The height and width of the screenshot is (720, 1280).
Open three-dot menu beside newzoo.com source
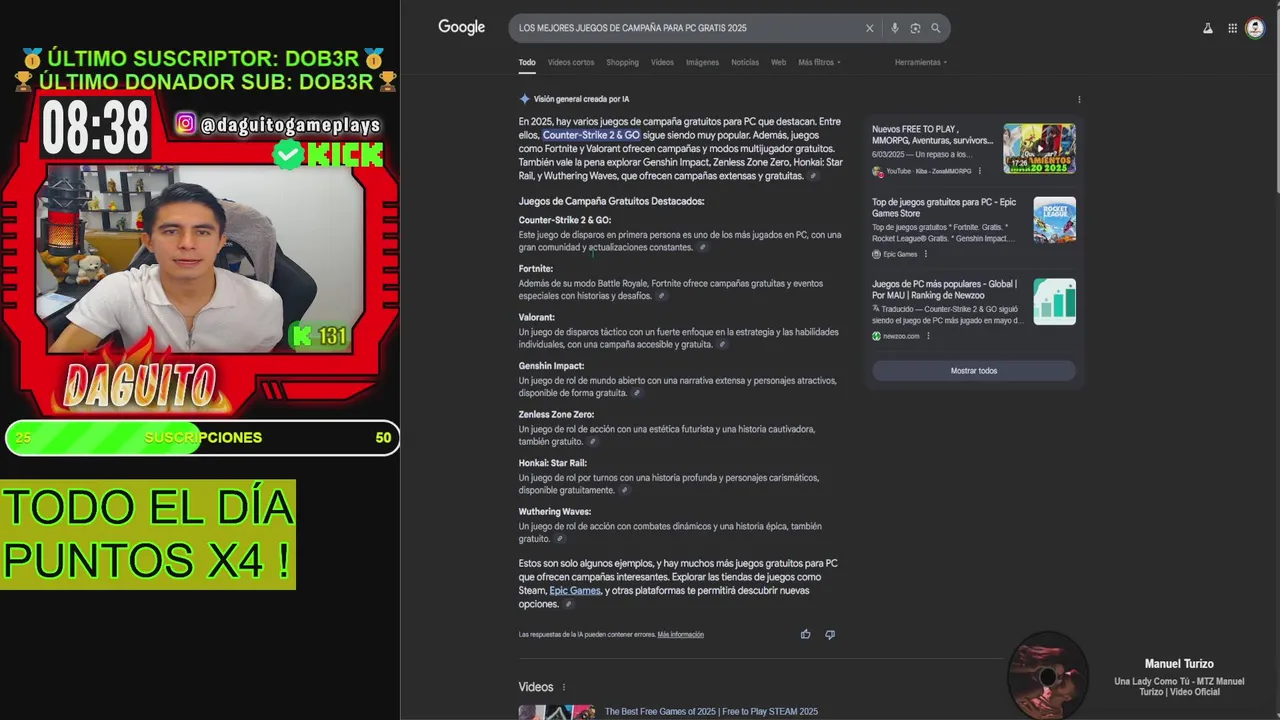(x=928, y=336)
